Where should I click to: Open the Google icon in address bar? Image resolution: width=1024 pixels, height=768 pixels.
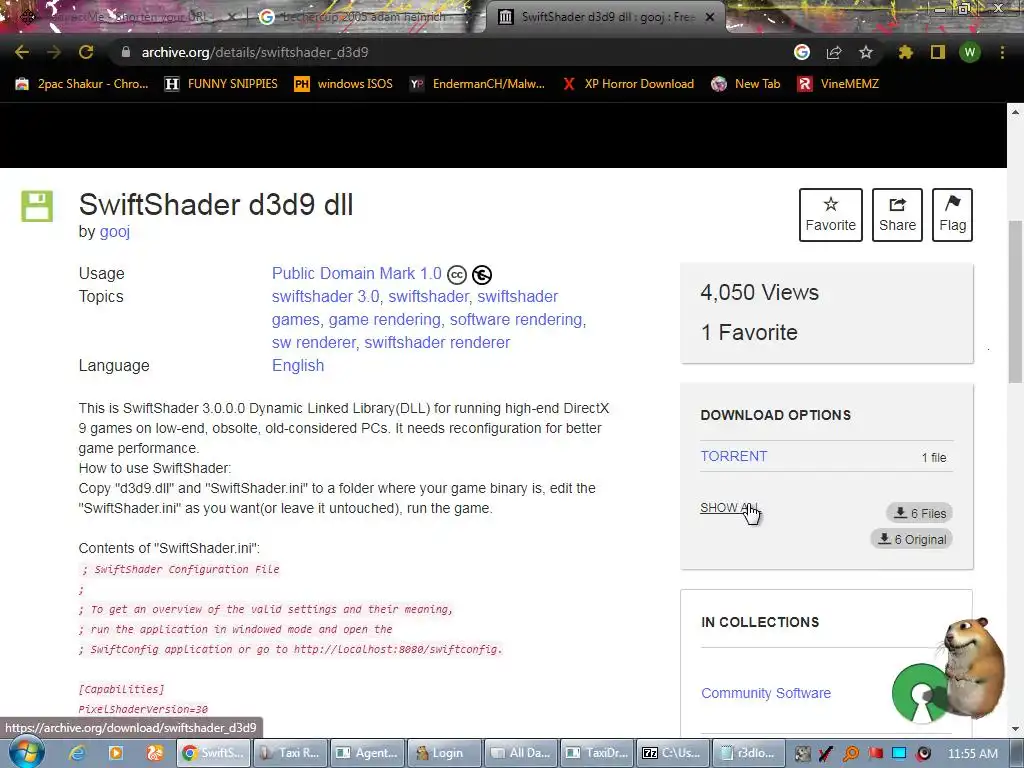coord(801,52)
